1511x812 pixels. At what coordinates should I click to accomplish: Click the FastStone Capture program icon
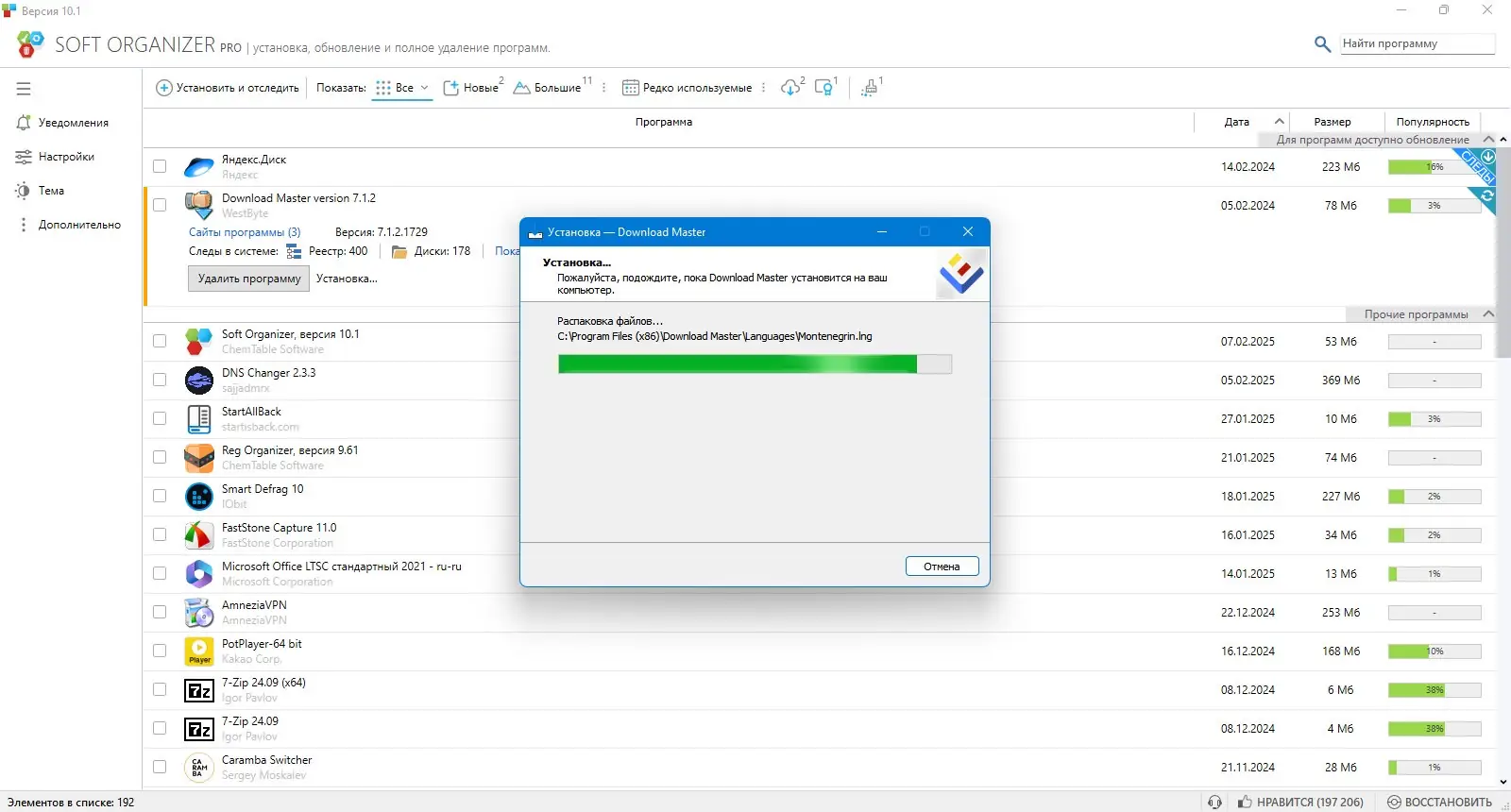[198, 534]
